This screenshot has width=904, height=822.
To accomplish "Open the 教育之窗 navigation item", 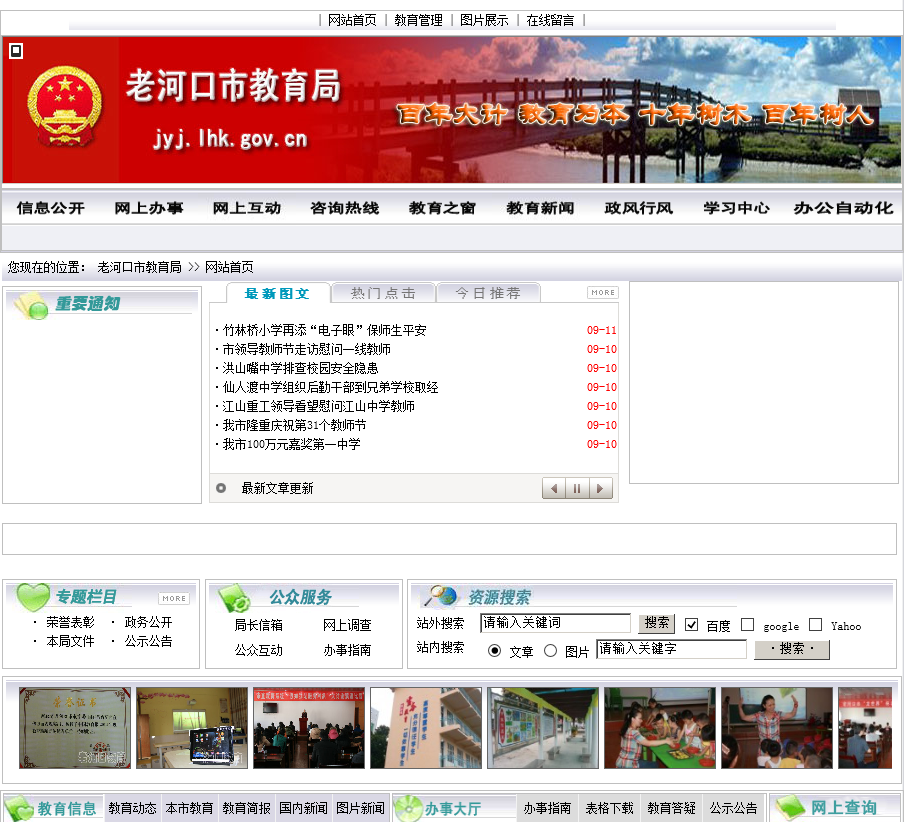I will [442, 208].
